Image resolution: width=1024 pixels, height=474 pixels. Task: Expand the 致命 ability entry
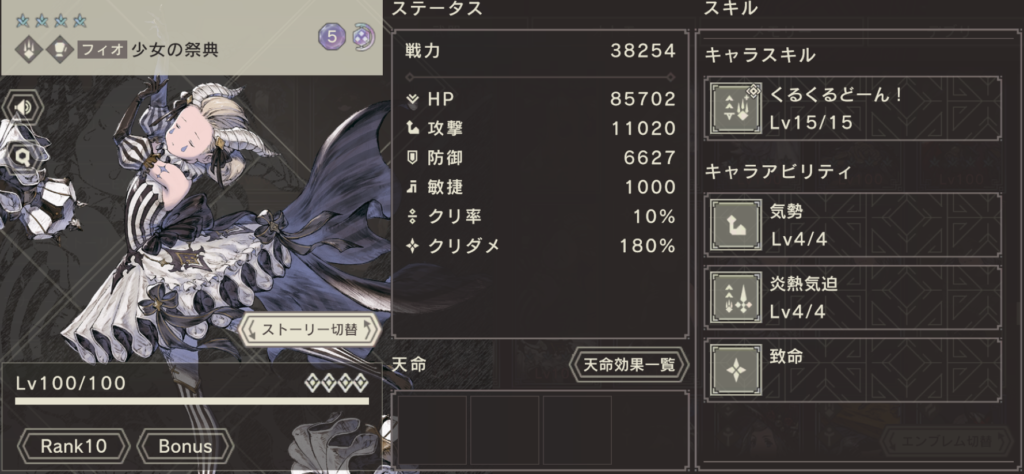click(853, 371)
